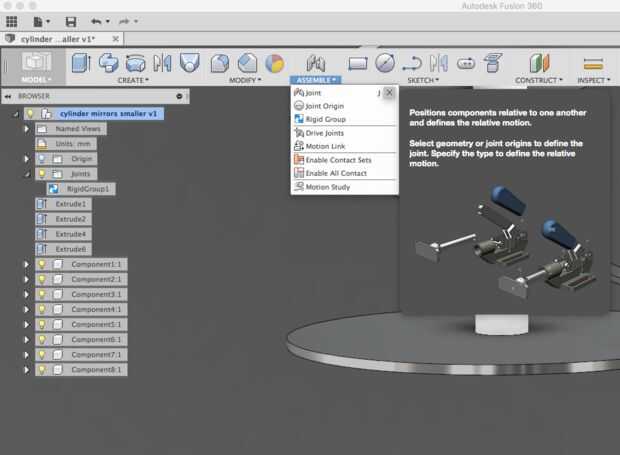The height and width of the screenshot is (455, 620).
Task: Toggle visibility of cylinder mirrors smaller v1
Action: point(30,114)
